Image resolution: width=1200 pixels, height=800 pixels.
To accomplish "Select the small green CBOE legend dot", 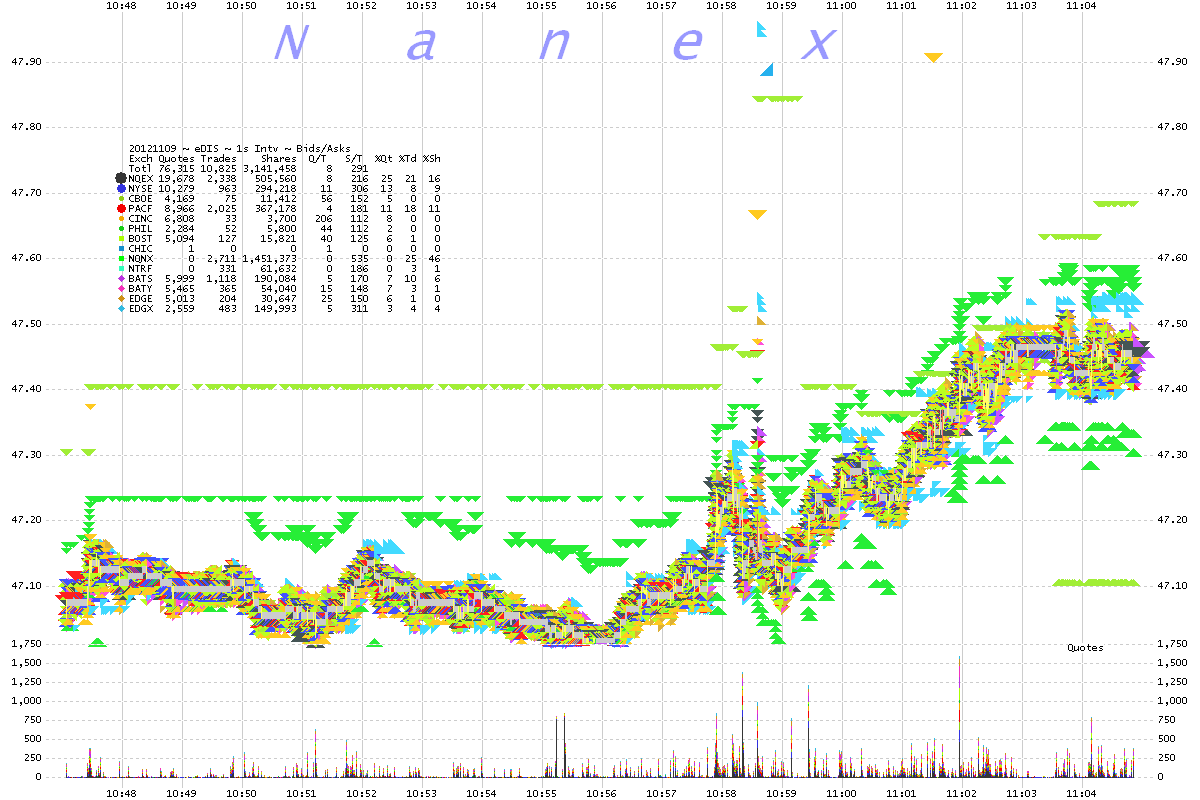I will coord(121,198).
